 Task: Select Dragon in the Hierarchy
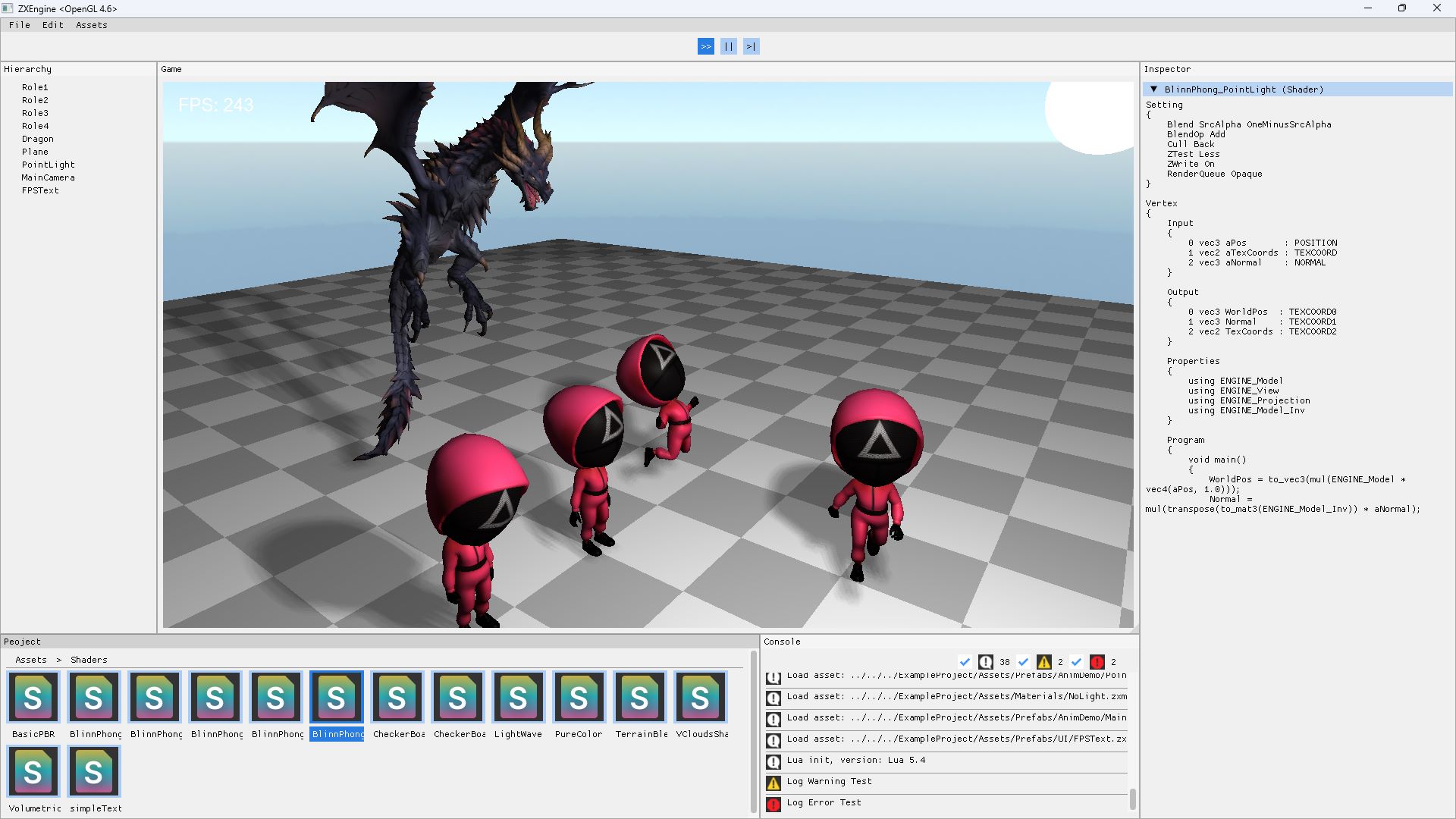click(x=38, y=139)
